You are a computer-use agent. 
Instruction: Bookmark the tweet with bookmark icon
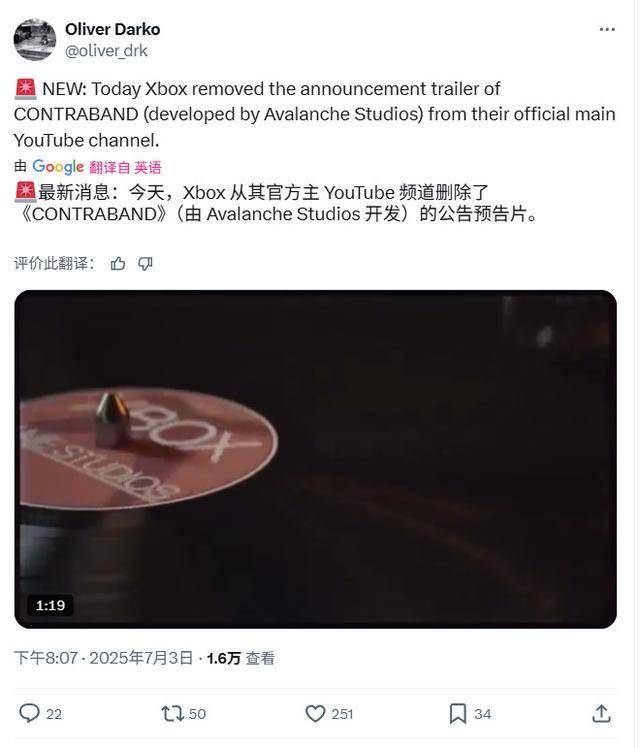[458, 714]
